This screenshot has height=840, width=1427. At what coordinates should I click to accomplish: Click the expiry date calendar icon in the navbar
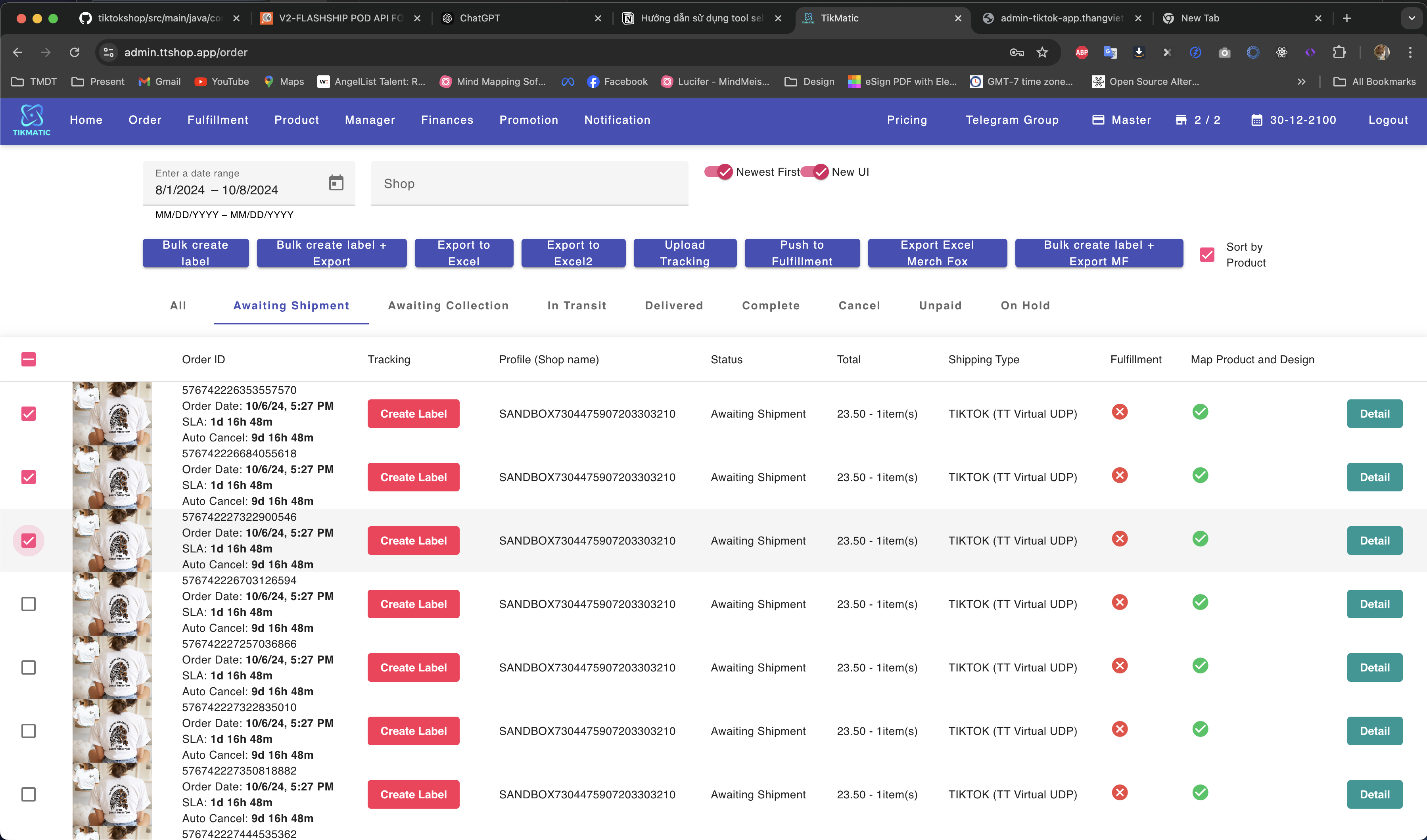(1256, 120)
